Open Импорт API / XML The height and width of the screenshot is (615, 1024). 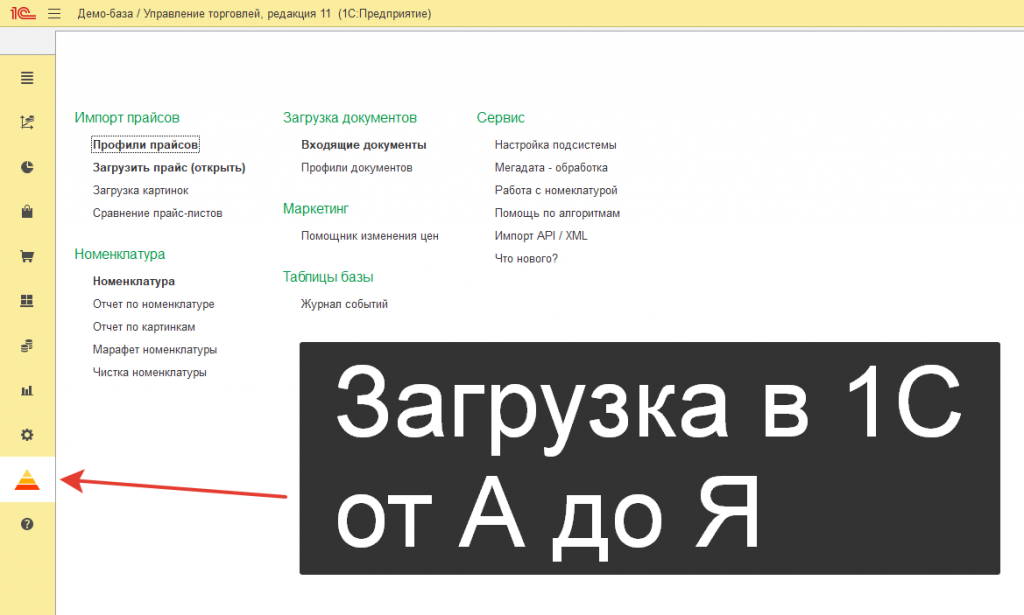pos(541,236)
